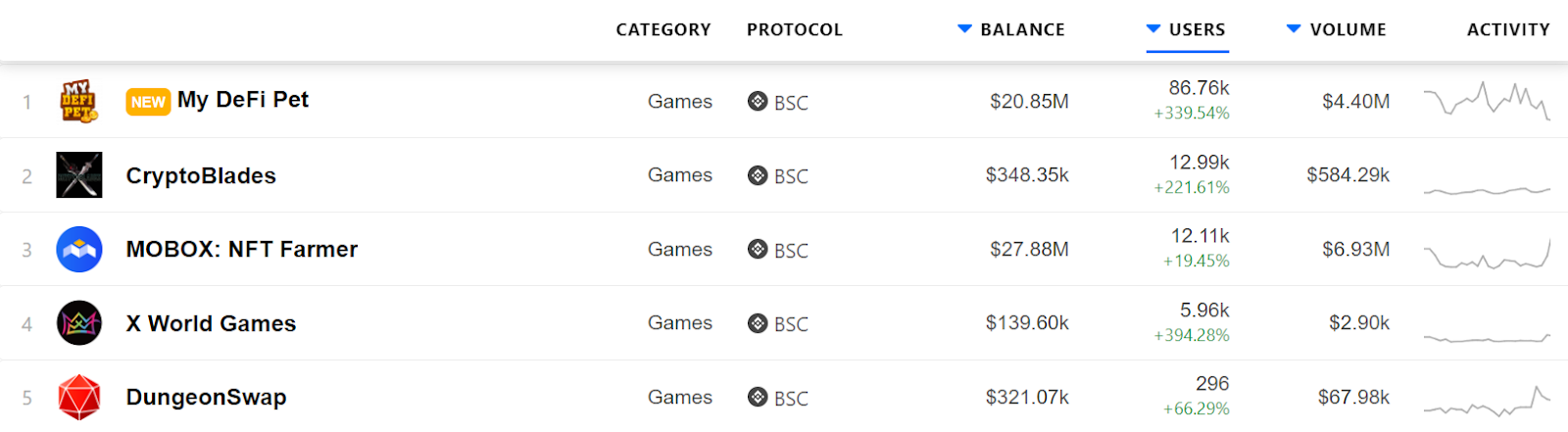Click the Activity column header
The image size is (1568, 432).
[1508, 29]
